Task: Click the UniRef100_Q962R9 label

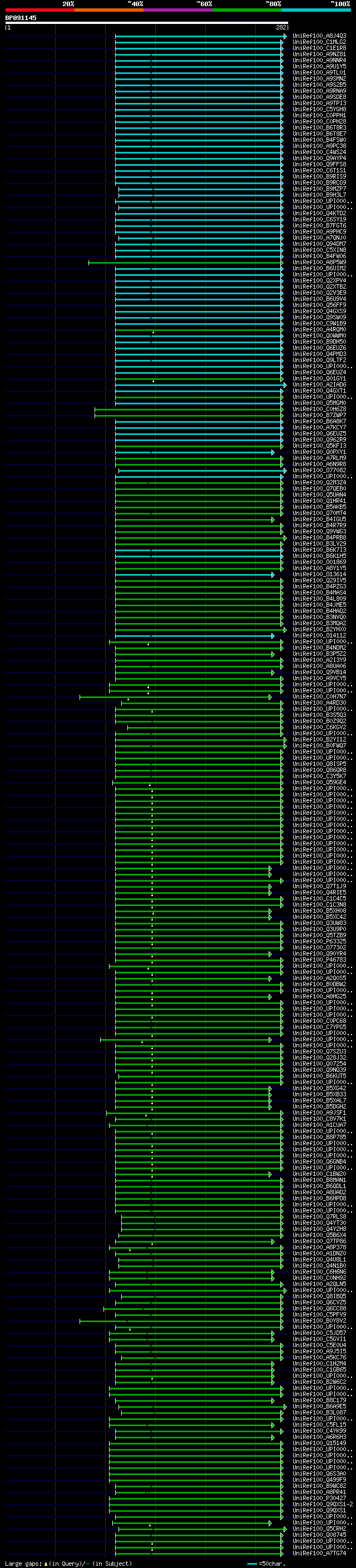Action: pos(319,439)
